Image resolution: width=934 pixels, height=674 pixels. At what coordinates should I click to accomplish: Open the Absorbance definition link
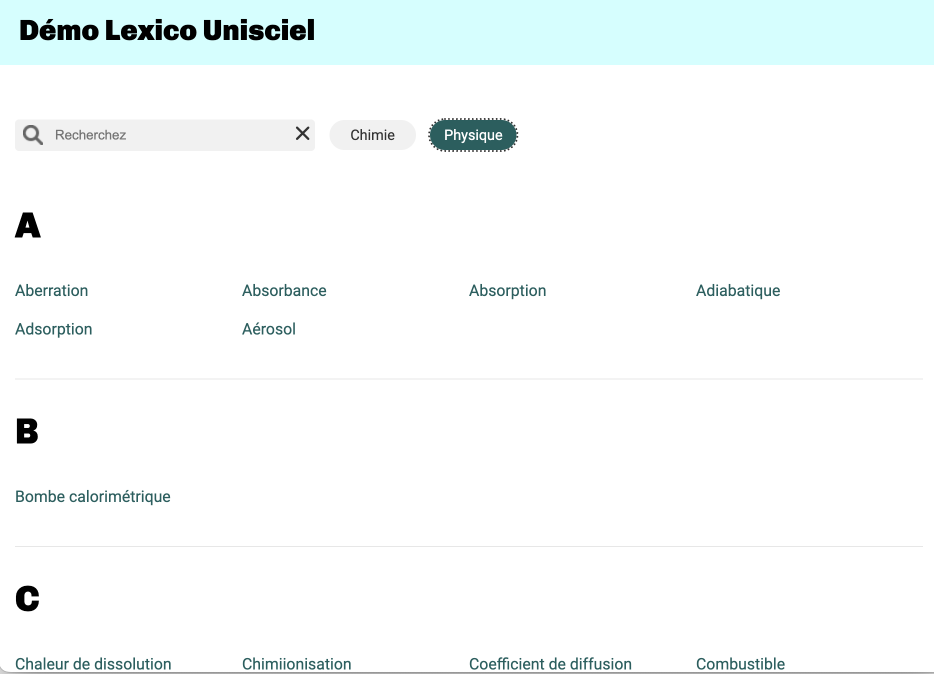284,291
